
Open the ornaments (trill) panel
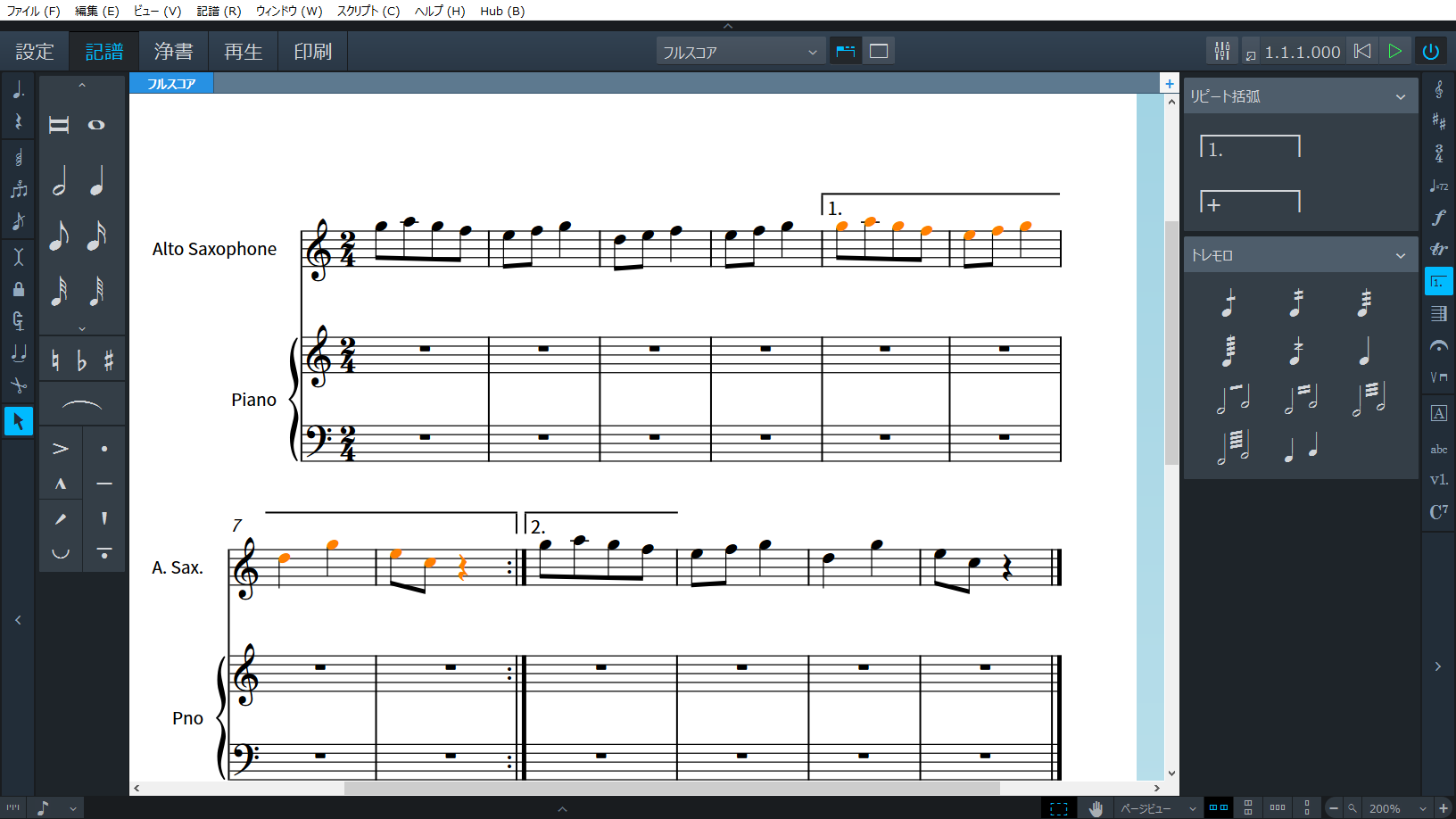(x=1438, y=250)
